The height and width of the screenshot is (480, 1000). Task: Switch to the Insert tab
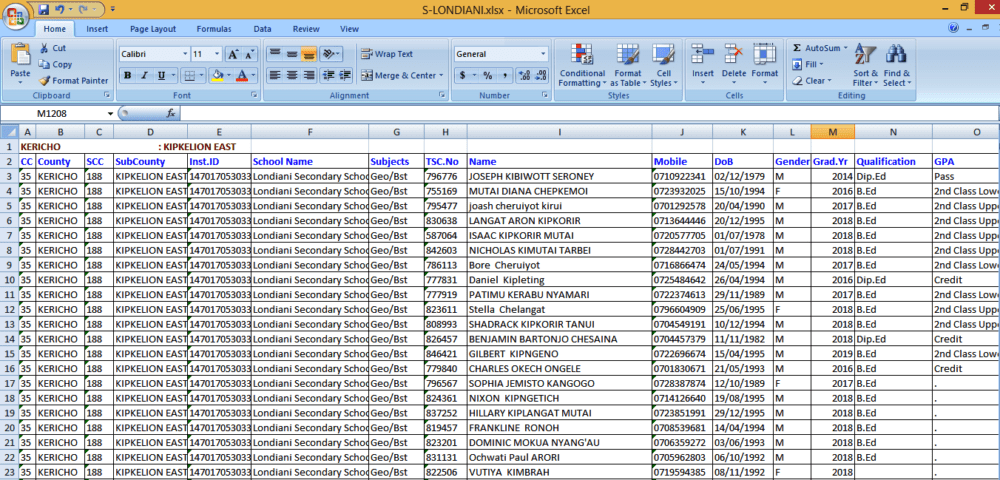tap(97, 29)
